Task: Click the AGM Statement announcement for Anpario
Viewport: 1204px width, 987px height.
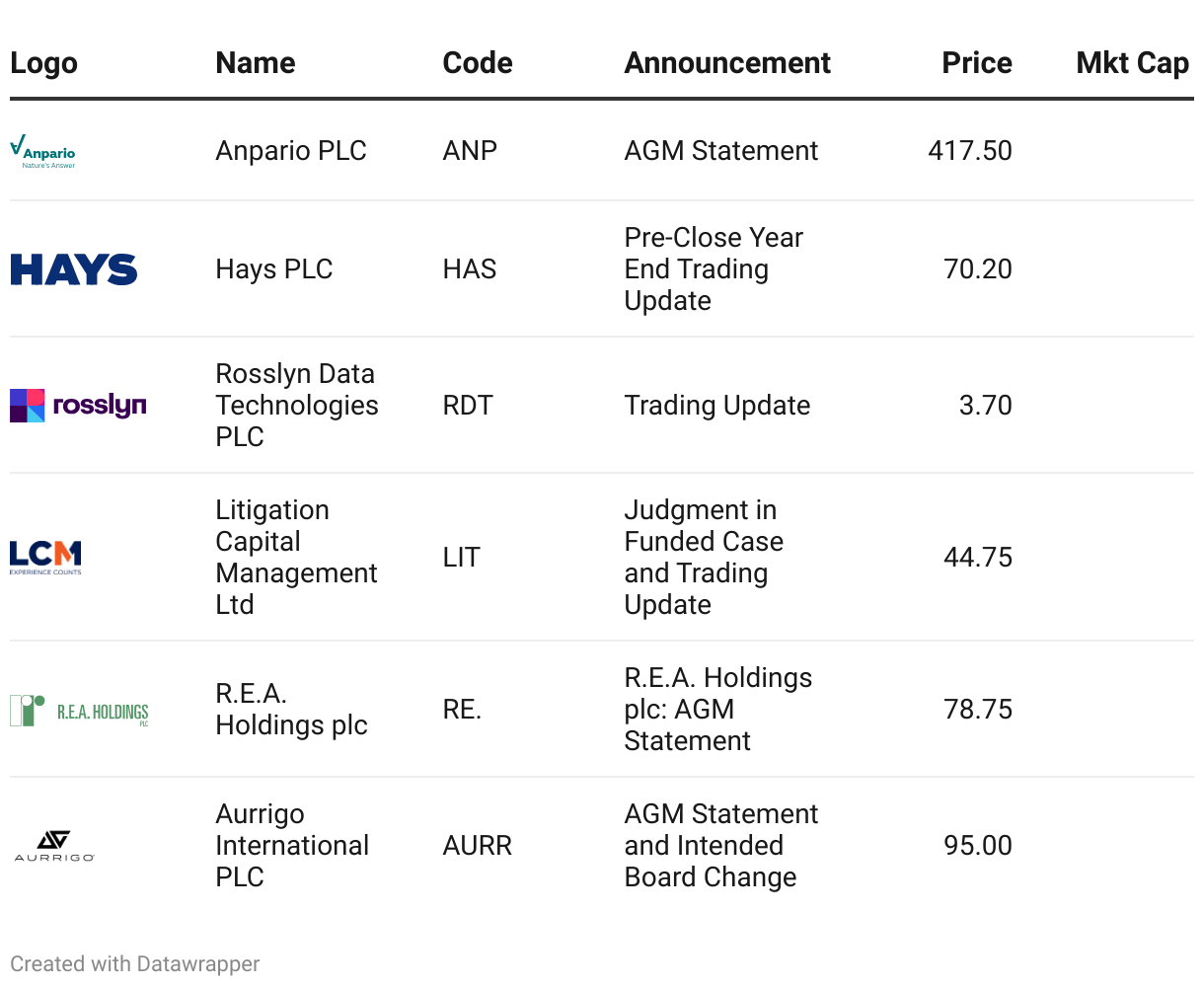Action: [x=721, y=151]
